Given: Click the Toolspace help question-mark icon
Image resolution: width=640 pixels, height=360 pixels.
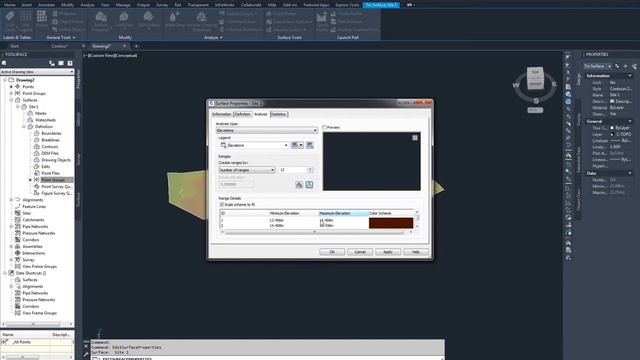Looking at the screenshot, I should pyautogui.click(x=70, y=63).
